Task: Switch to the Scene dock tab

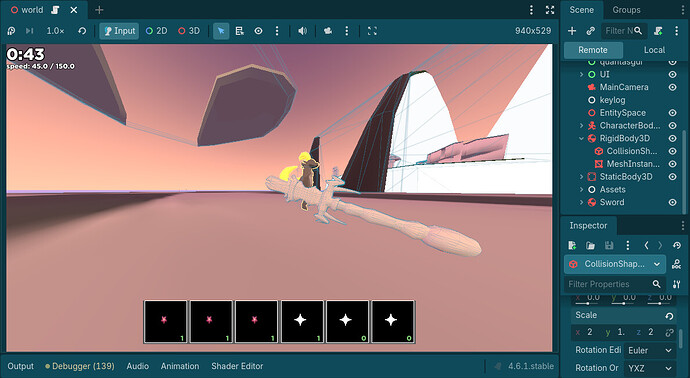Action: coord(581,10)
